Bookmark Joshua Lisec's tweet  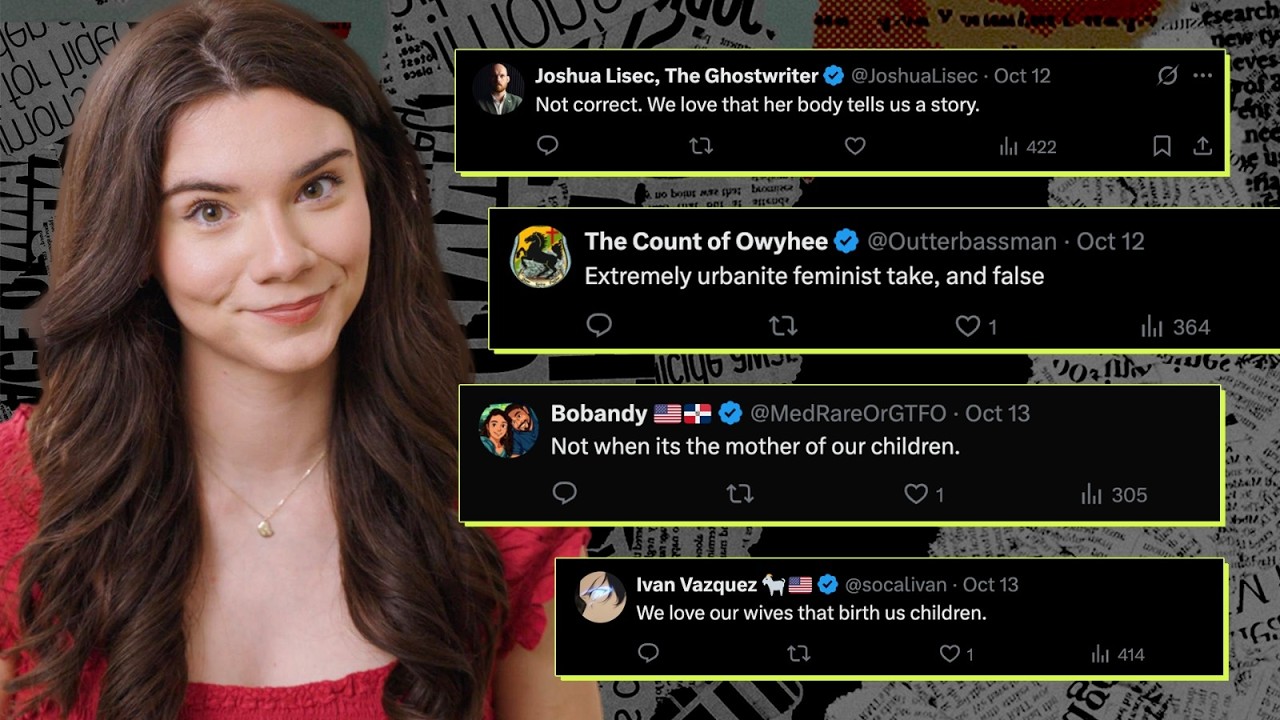click(x=1162, y=146)
